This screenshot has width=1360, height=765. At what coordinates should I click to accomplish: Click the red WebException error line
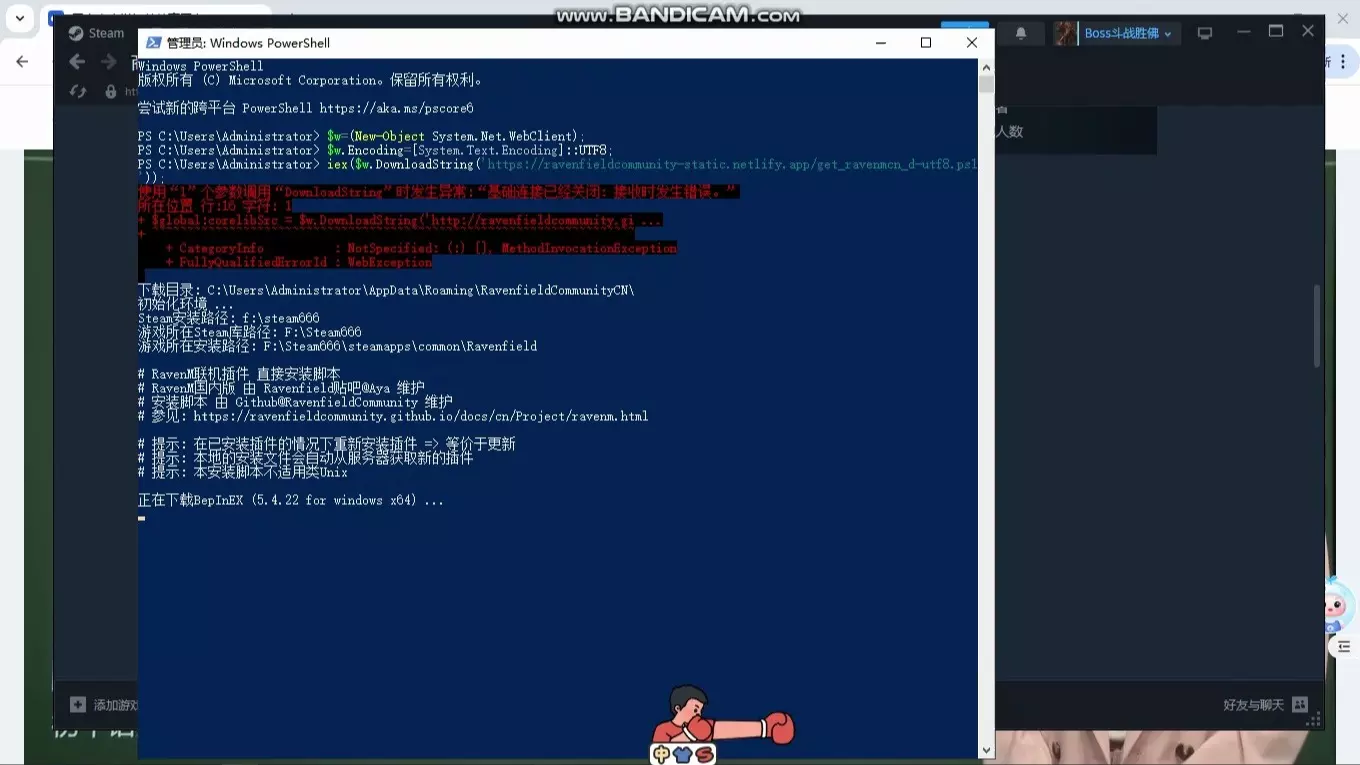point(299,262)
